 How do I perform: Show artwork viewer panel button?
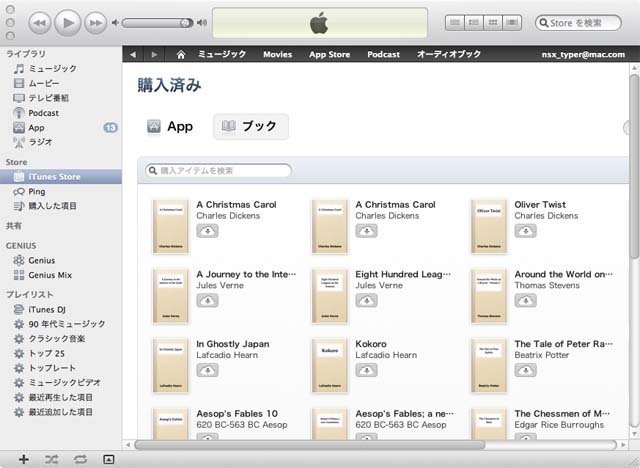(109, 459)
